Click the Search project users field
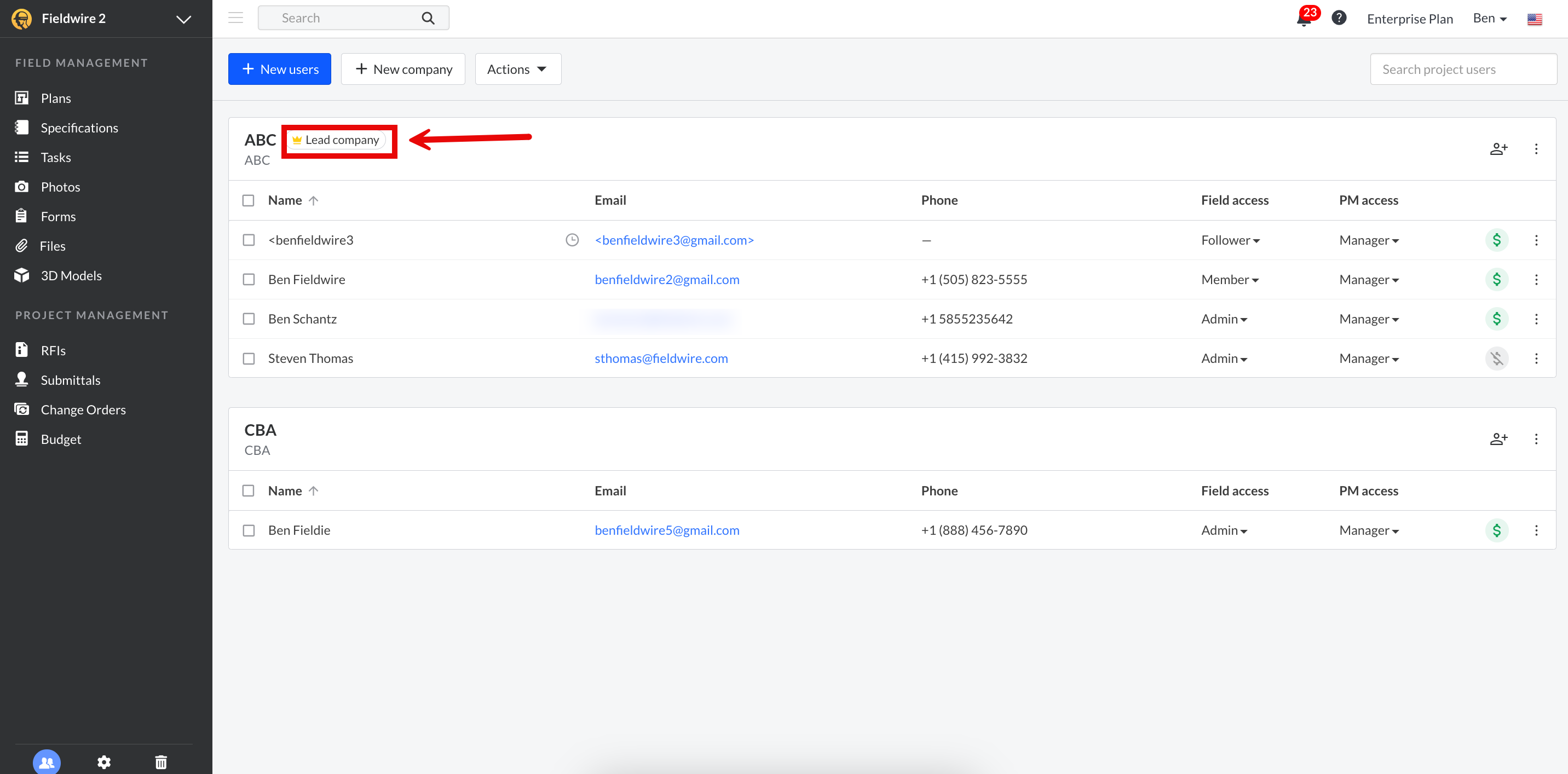The height and width of the screenshot is (774, 1568). (1463, 69)
